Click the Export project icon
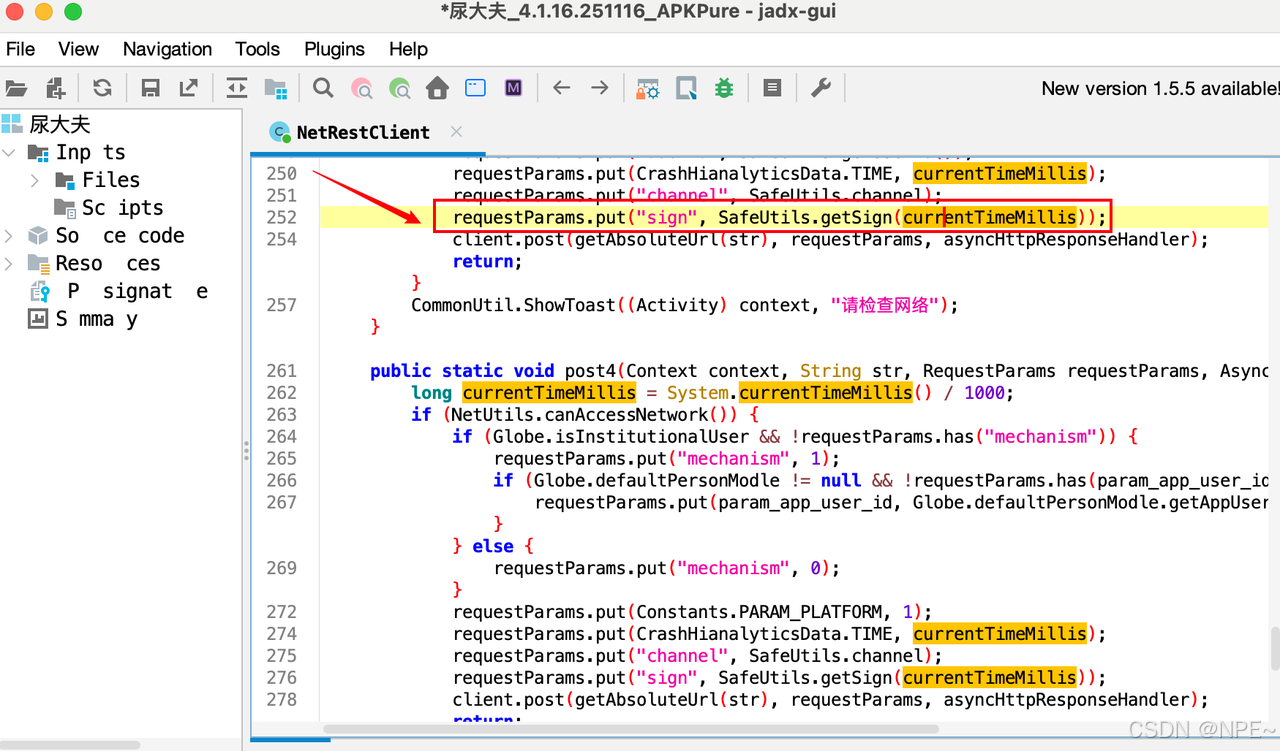Viewport: 1280px width, 751px height. click(x=188, y=89)
